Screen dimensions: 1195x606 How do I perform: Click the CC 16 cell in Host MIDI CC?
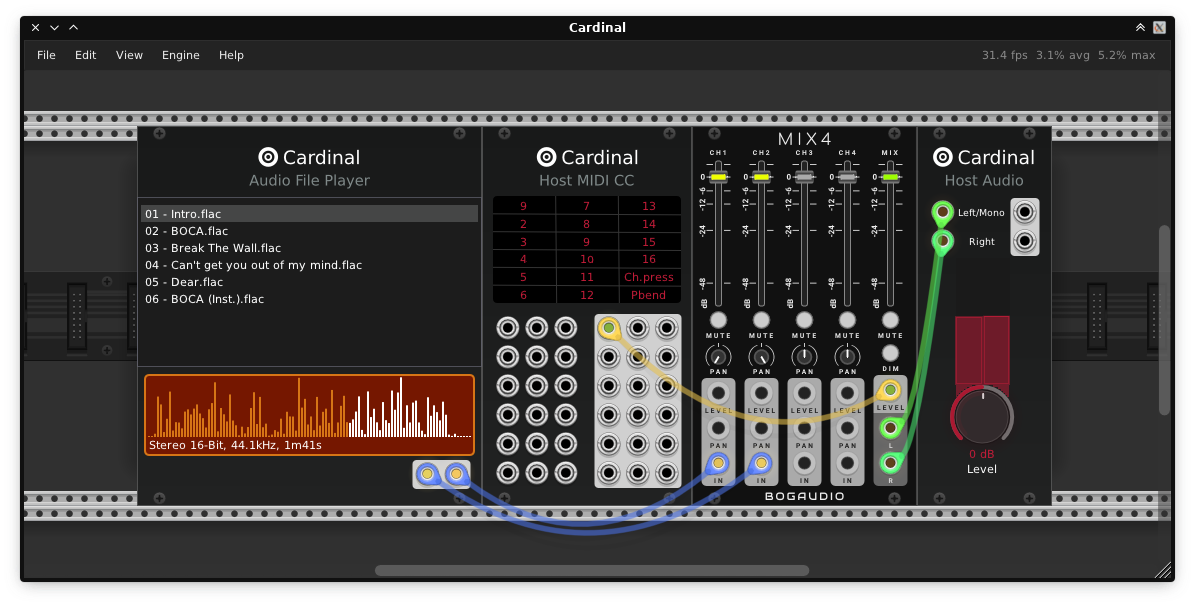tap(649, 259)
